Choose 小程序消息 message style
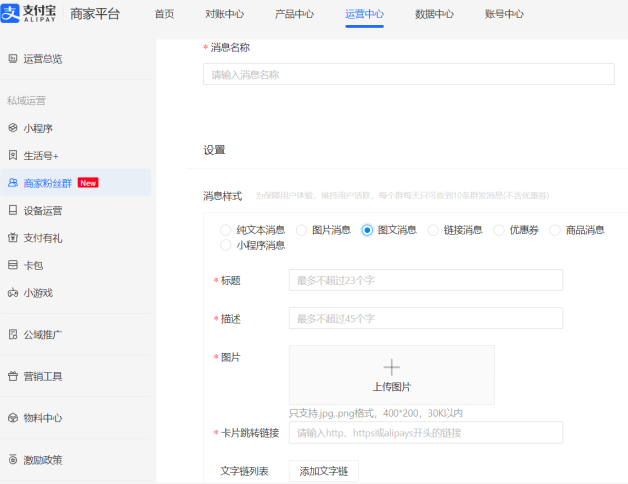 (227, 245)
